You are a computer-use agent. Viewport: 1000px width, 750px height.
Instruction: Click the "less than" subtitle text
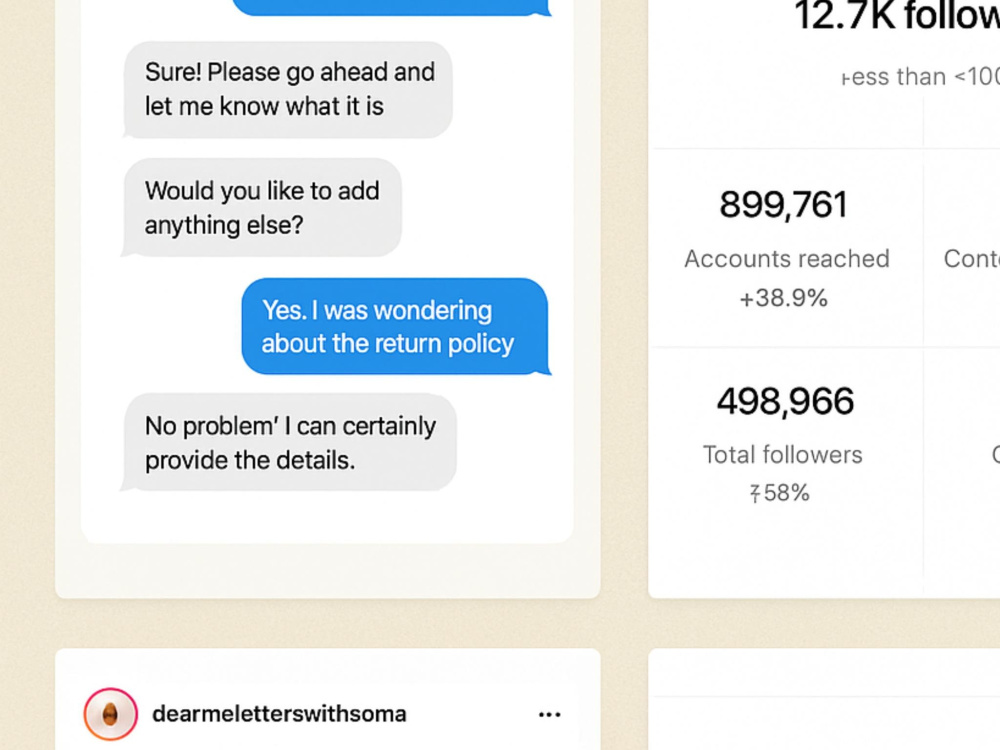coord(920,77)
